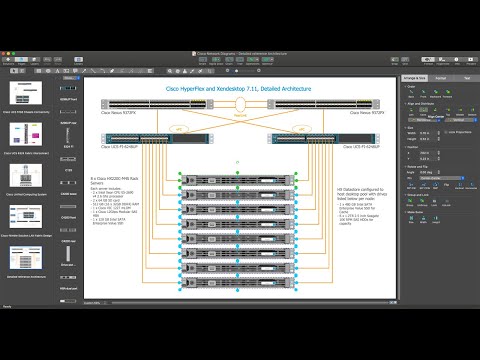
Task: Open the library selector dropdown
Action: click(x=72, y=78)
